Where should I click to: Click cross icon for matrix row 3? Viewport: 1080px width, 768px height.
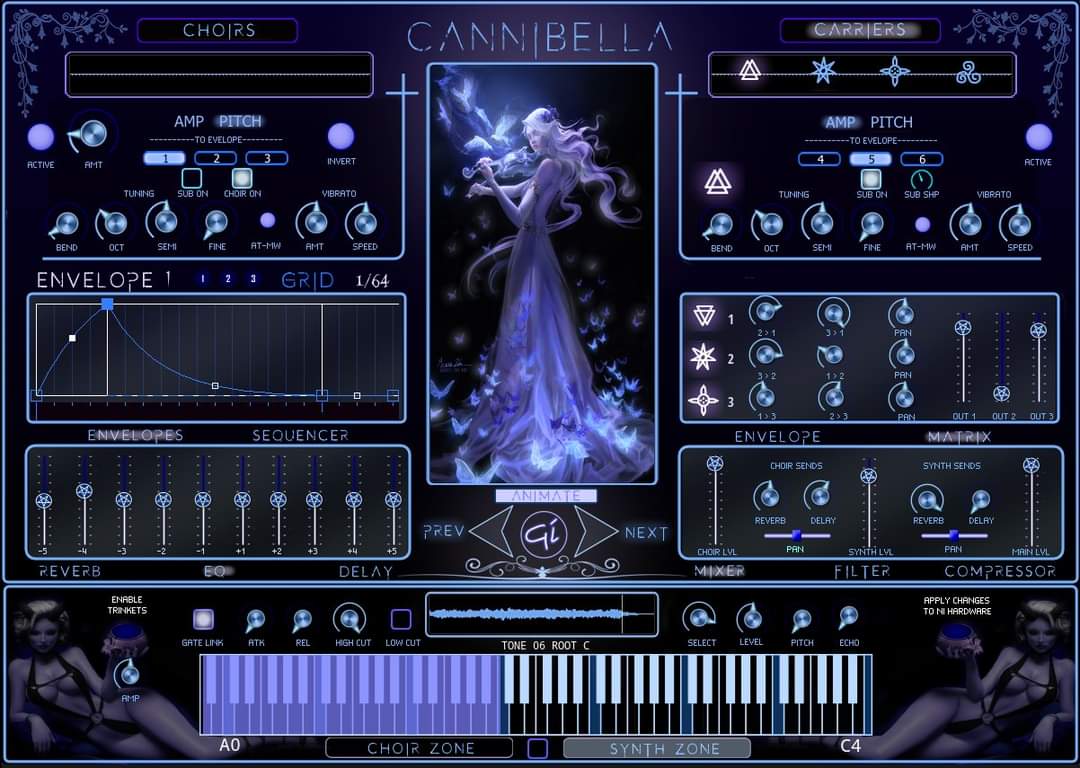pos(703,401)
